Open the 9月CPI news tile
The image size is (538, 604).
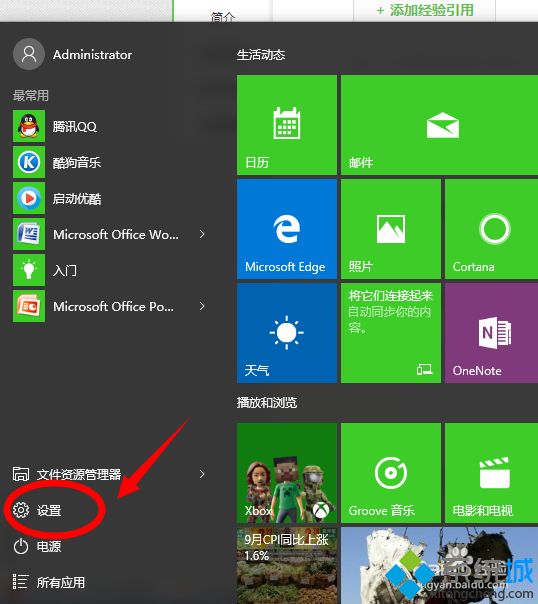(x=287, y=565)
